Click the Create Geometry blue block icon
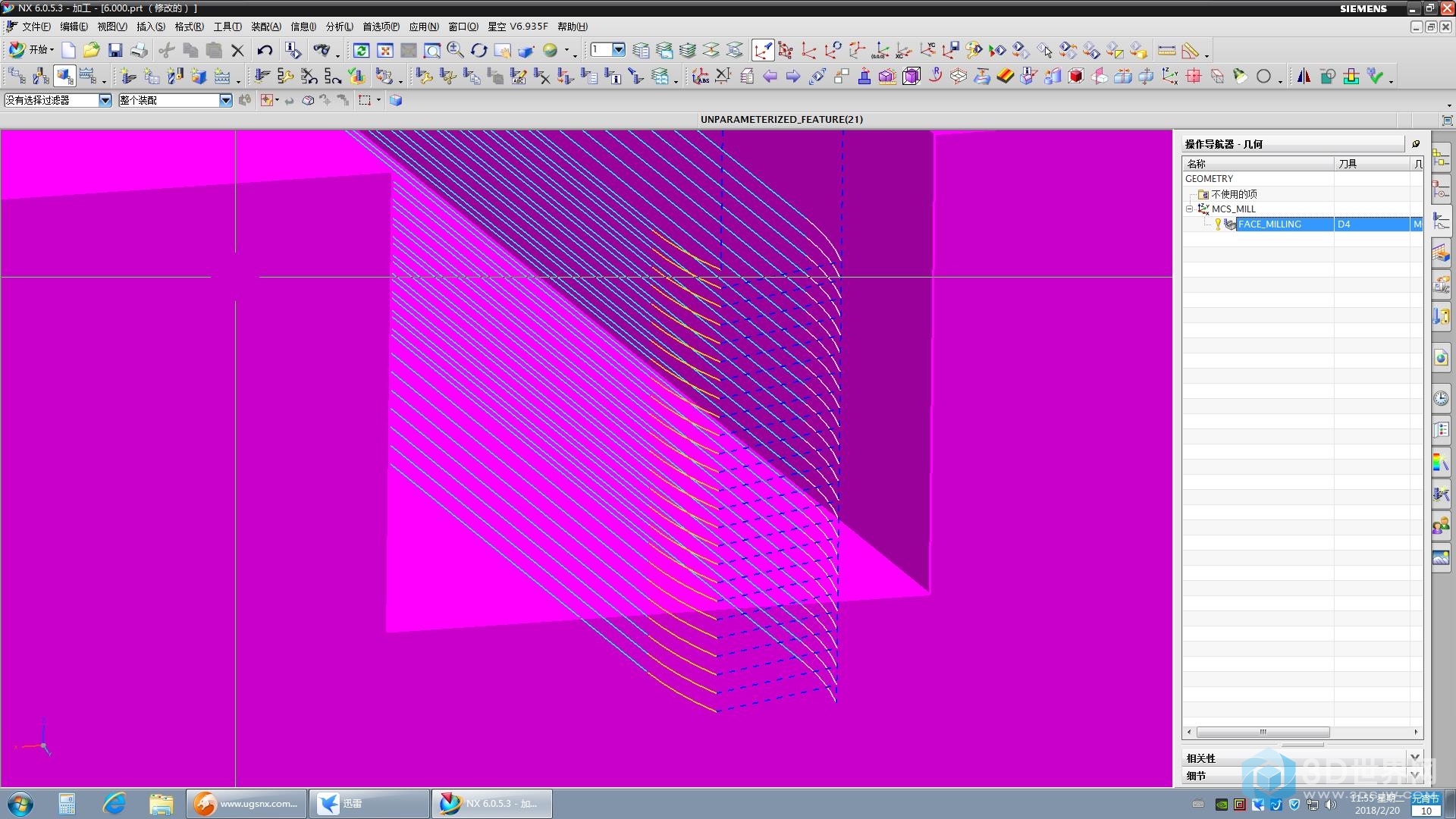The image size is (1456, 819). (x=199, y=76)
